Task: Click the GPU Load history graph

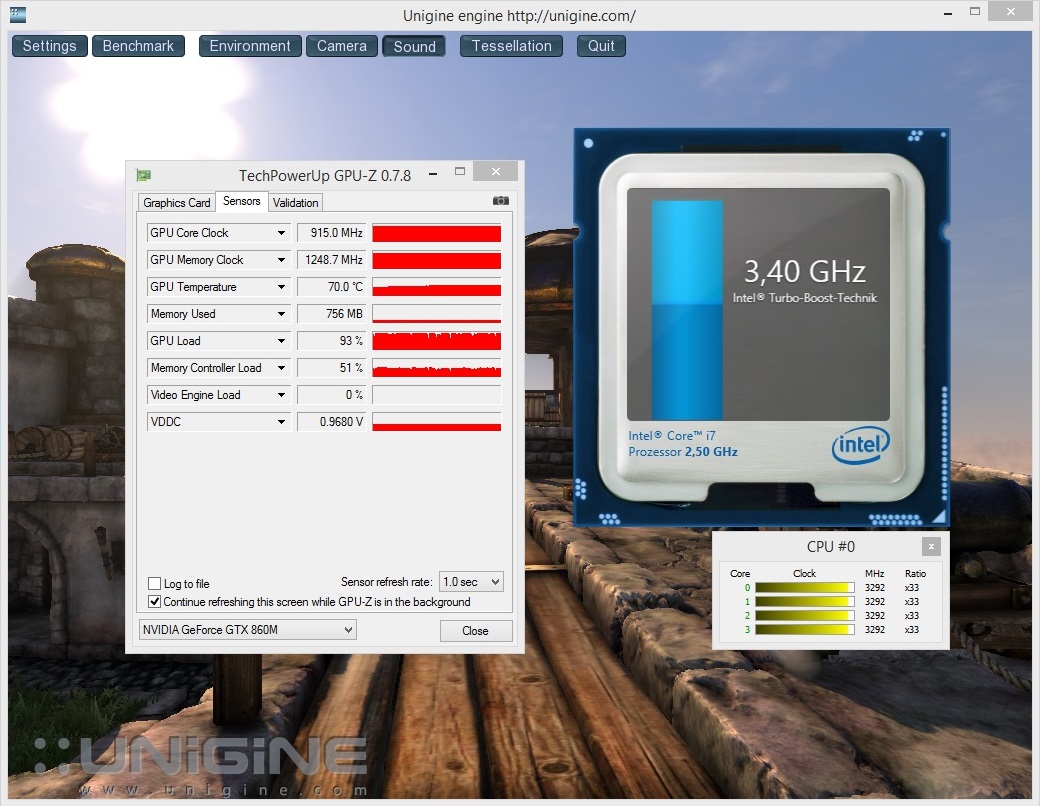Action: (436, 341)
